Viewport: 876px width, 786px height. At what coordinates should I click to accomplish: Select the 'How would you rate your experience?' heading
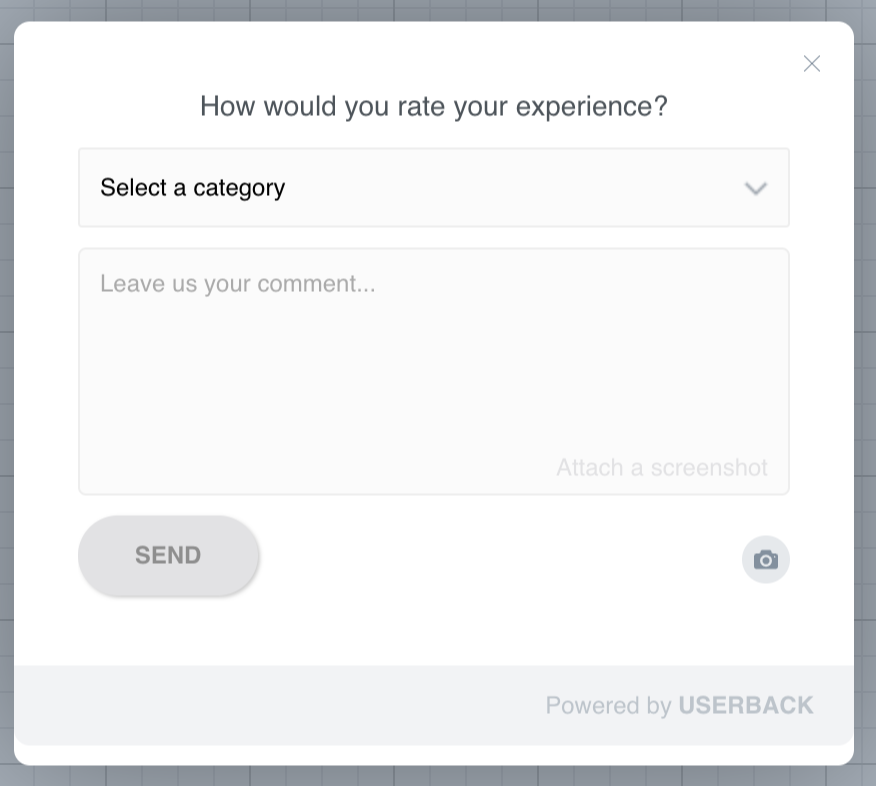[x=434, y=106]
